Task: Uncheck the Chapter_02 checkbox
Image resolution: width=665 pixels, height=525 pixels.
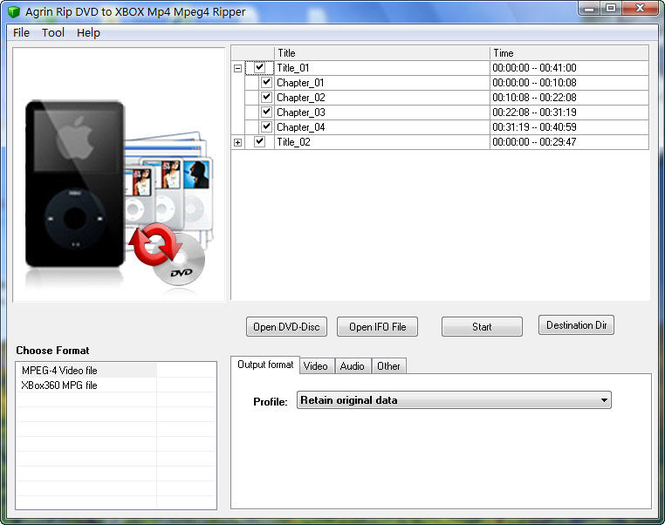Action: [x=266, y=97]
